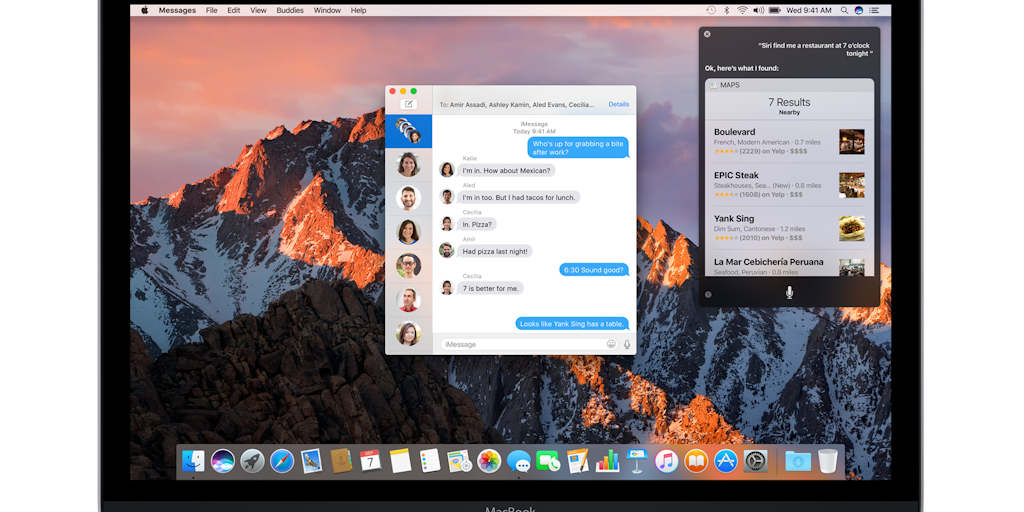Screen dimensions: 1024x512
Task: Open Downloads folder in Dock
Action: tap(798, 461)
